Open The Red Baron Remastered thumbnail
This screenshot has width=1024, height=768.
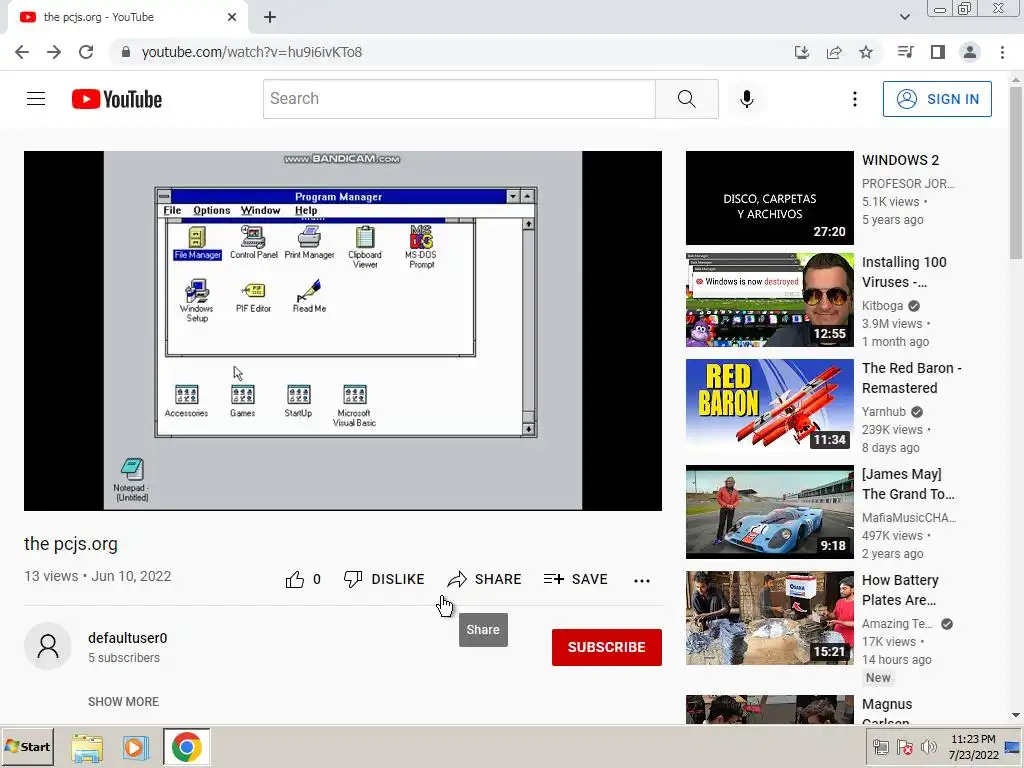point(769,406)
